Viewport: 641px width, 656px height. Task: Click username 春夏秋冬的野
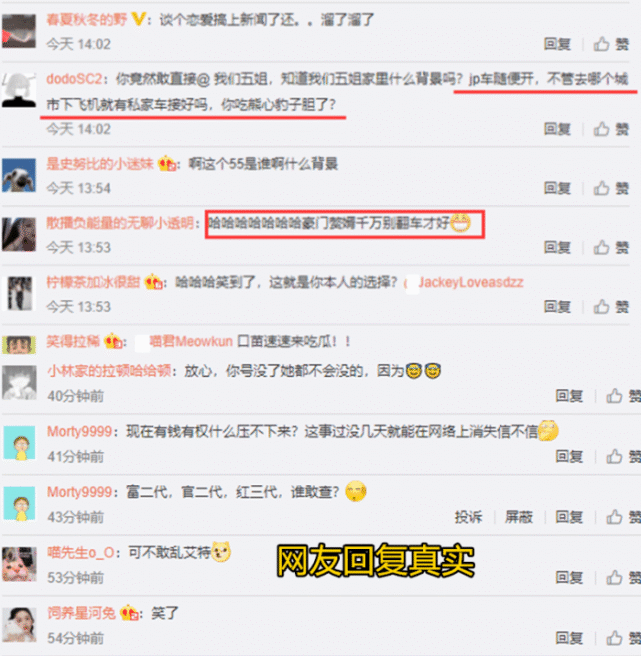[87, 19]
